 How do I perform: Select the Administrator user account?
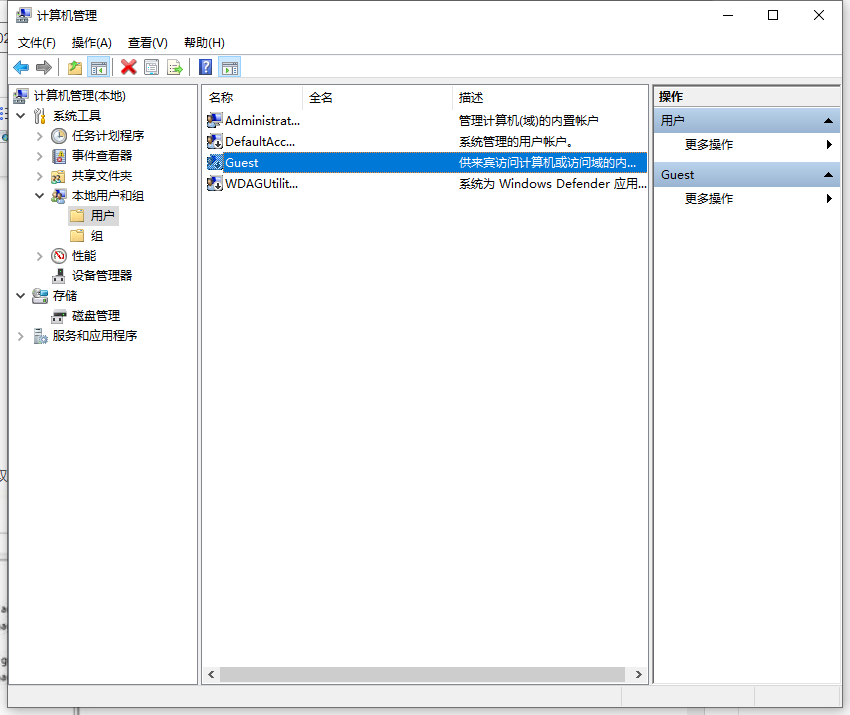click(261, 120)
